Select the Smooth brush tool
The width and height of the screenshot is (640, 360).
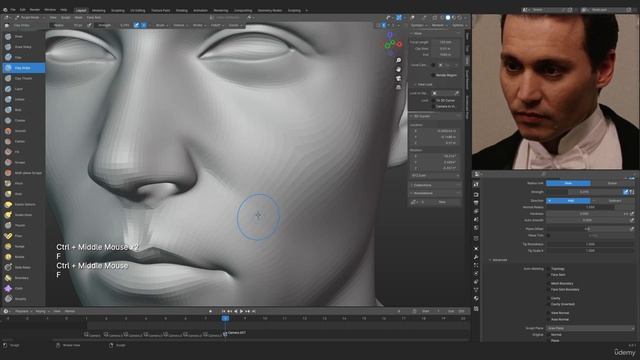(x=23, y=131)
